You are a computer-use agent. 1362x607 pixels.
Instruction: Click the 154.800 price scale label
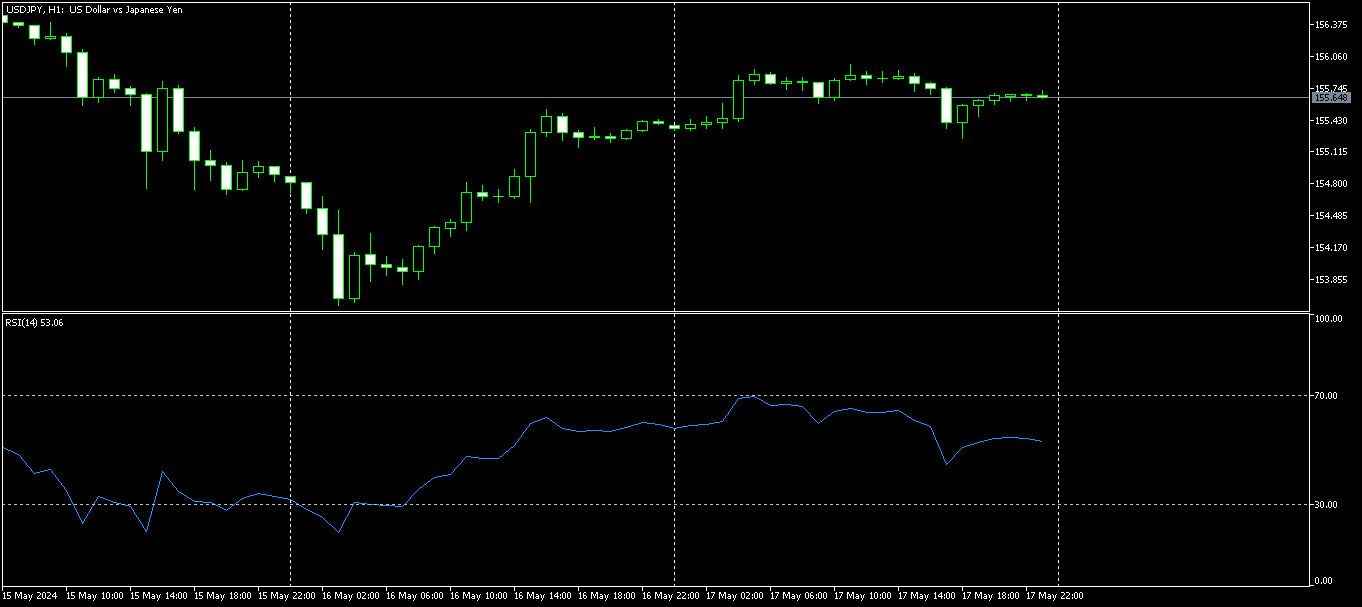coord(1331,184)
